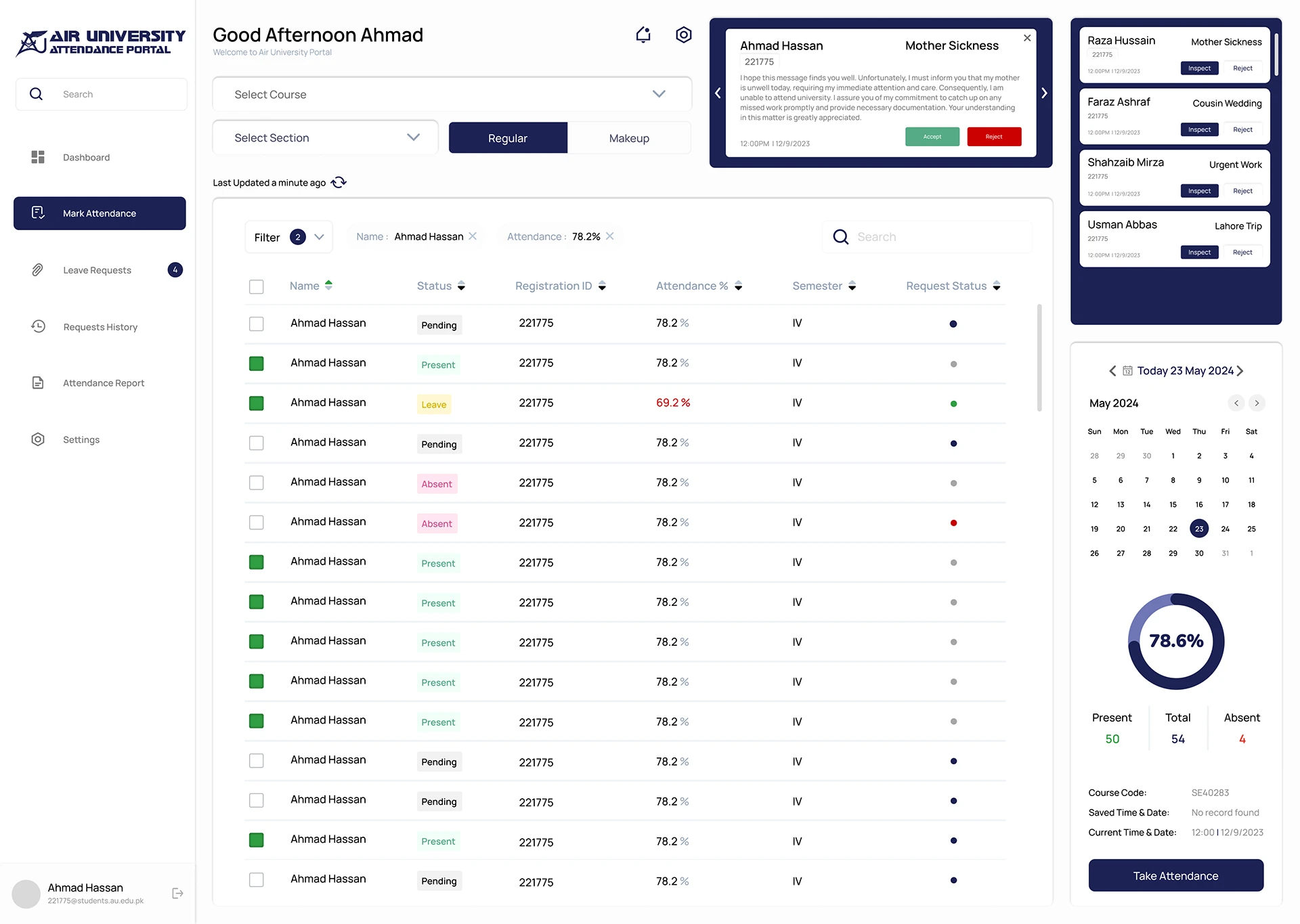This screenshot has width=1300, height=924.
Task: Refresh the last updated data
Action: (x=339, y=182)
